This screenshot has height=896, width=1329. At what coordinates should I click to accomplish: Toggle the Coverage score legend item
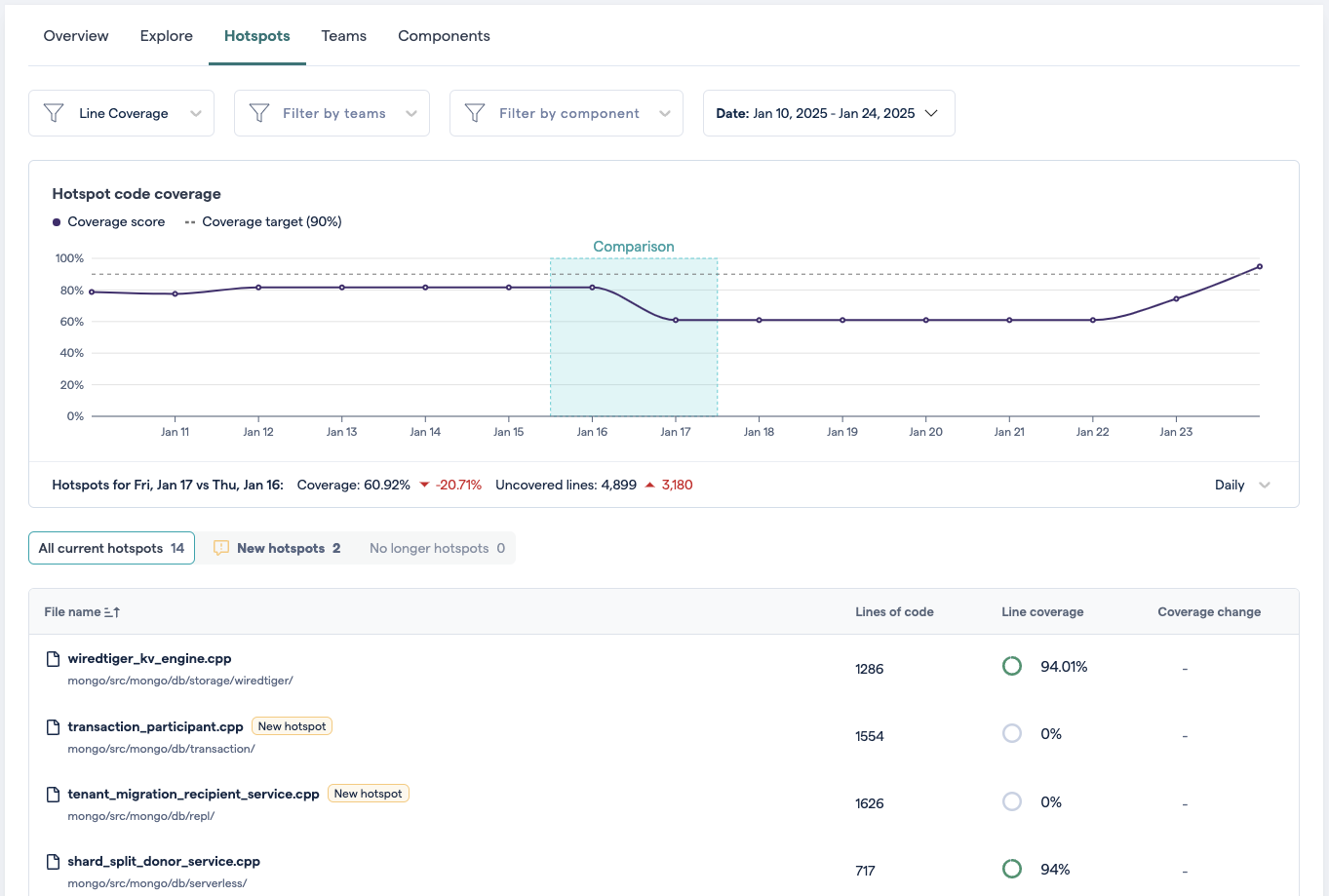(x=108, y=222)
